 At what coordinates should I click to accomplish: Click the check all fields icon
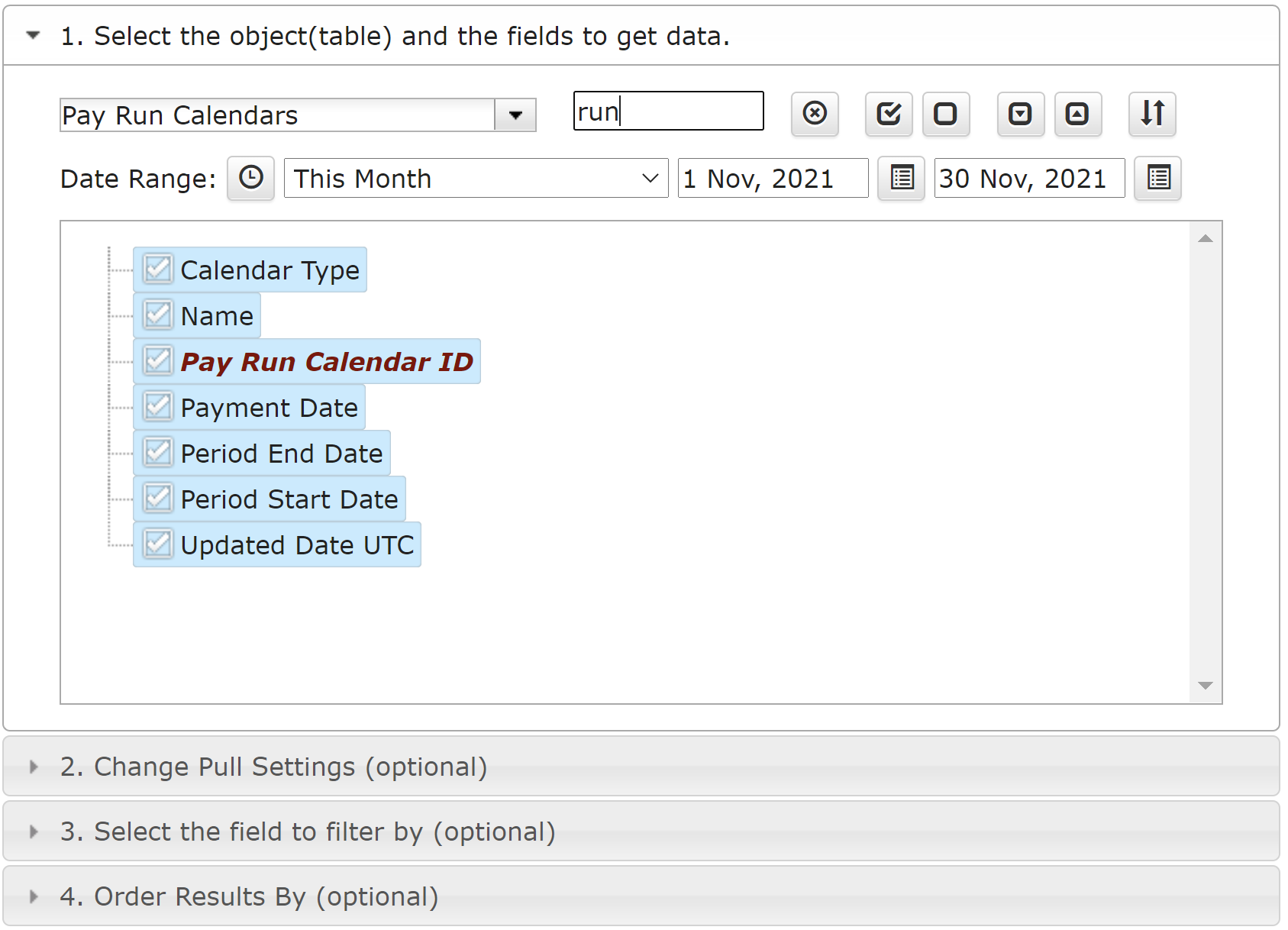(889, 114)
